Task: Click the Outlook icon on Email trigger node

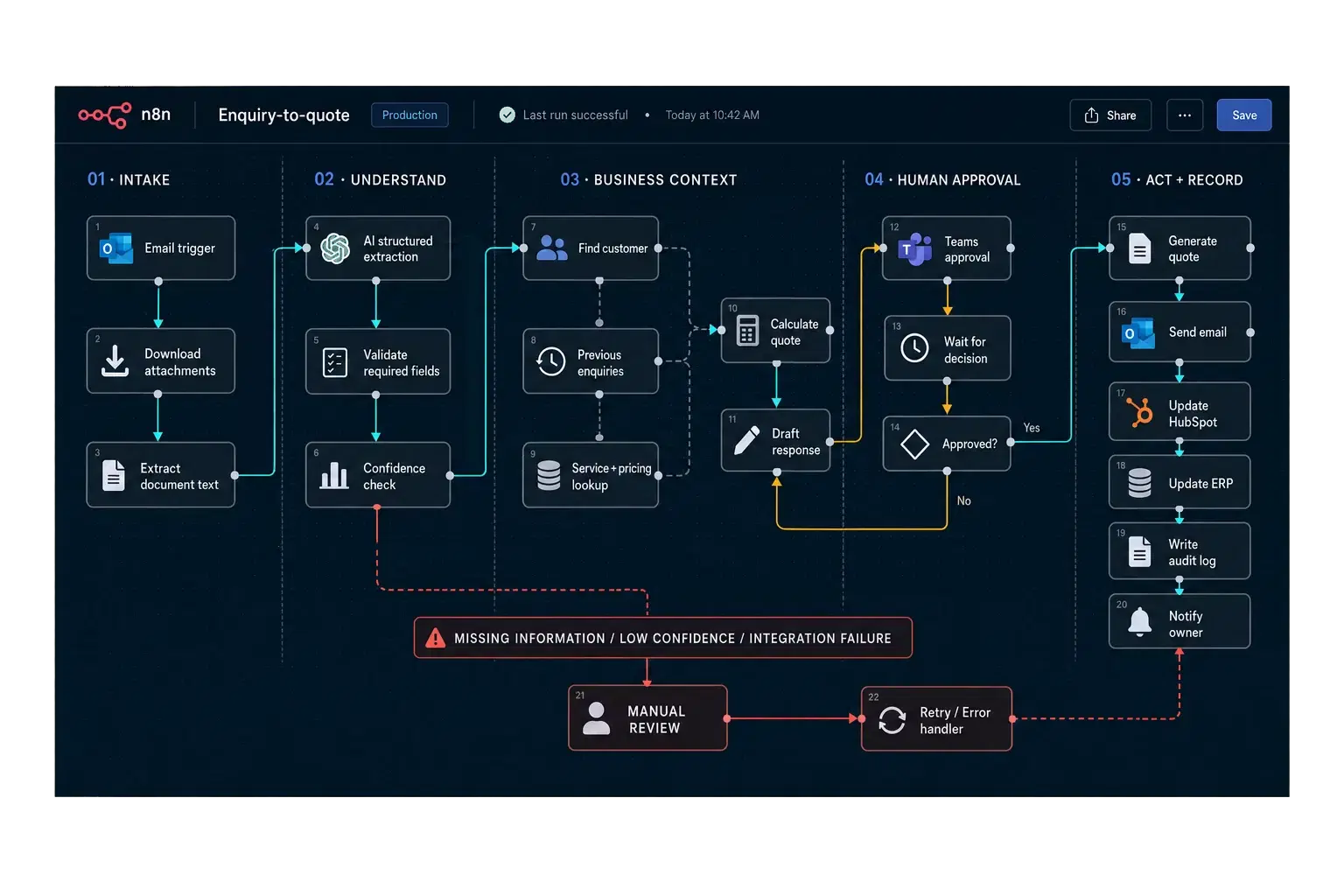Action: coord(115,248)
